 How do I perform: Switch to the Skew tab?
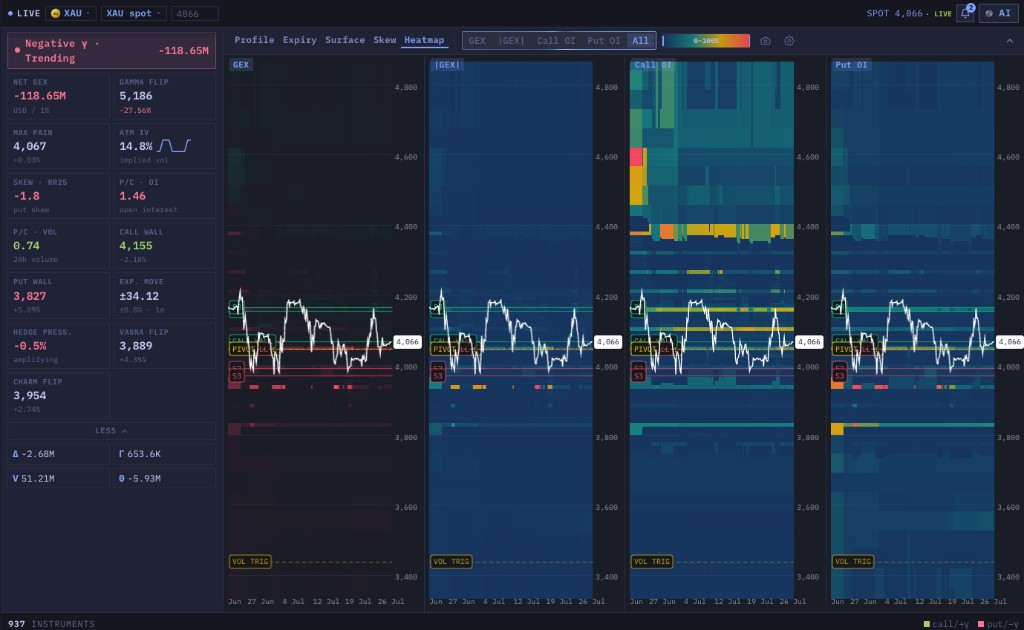pos(385,40)
